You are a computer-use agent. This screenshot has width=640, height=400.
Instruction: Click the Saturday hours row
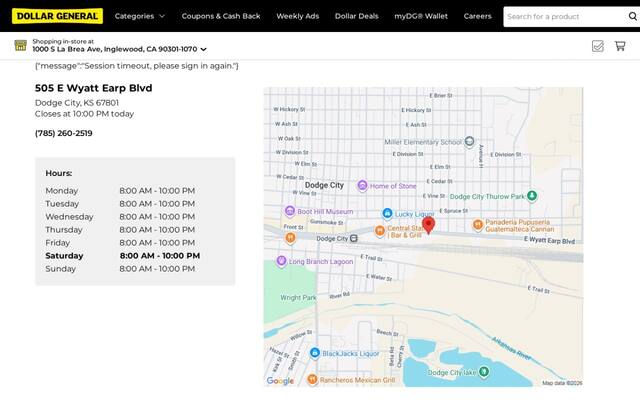[x=122, y=256]
